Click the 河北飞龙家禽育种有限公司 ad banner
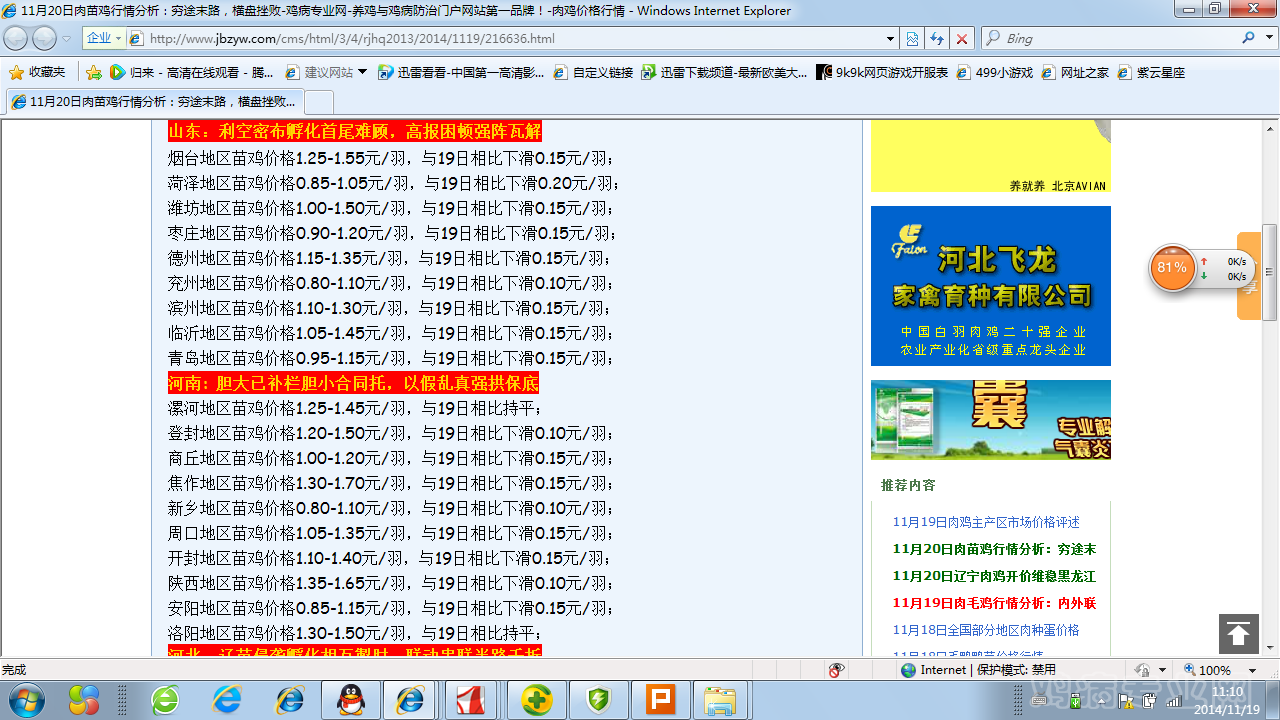 pos(990,286)
